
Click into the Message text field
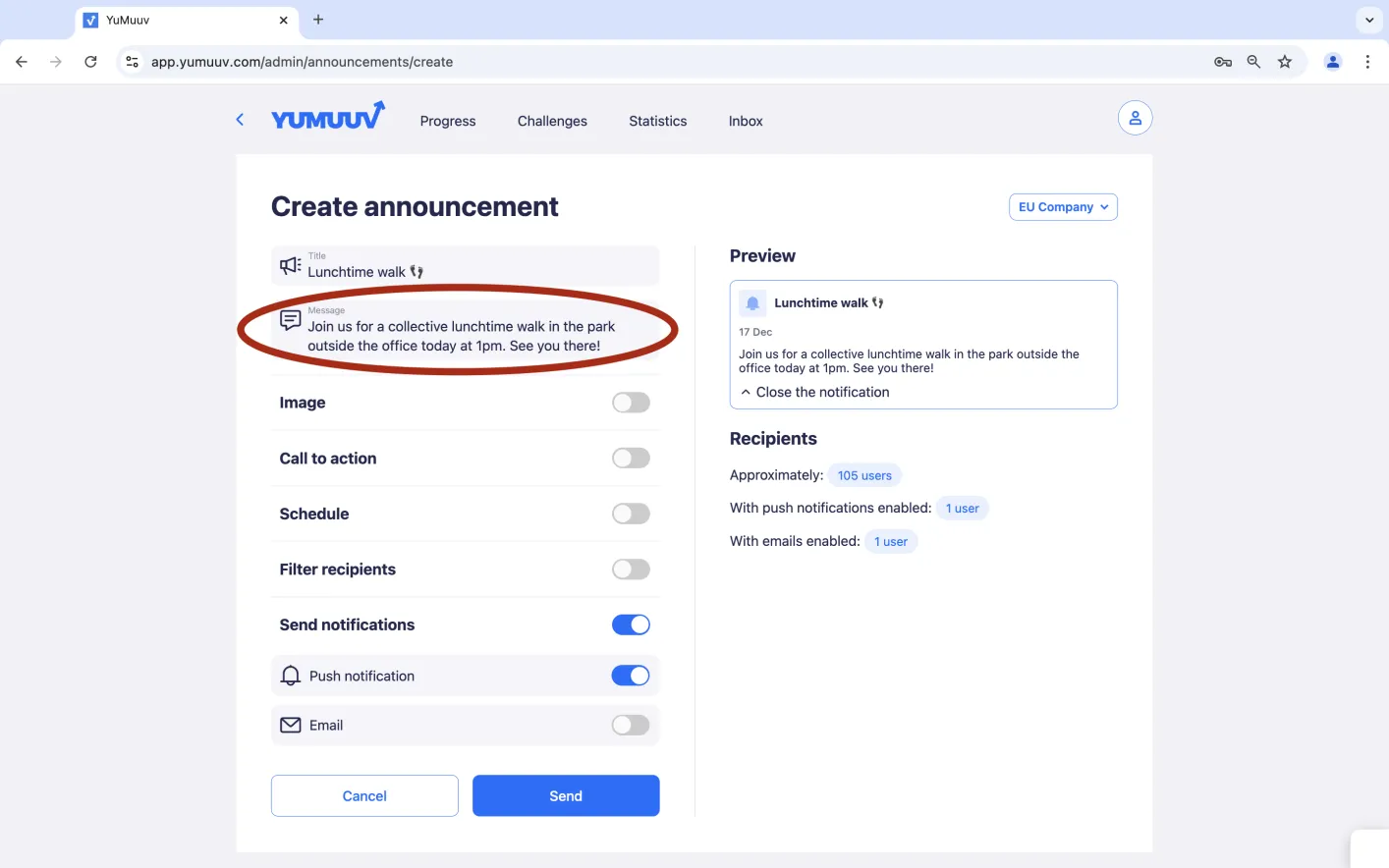465,331
